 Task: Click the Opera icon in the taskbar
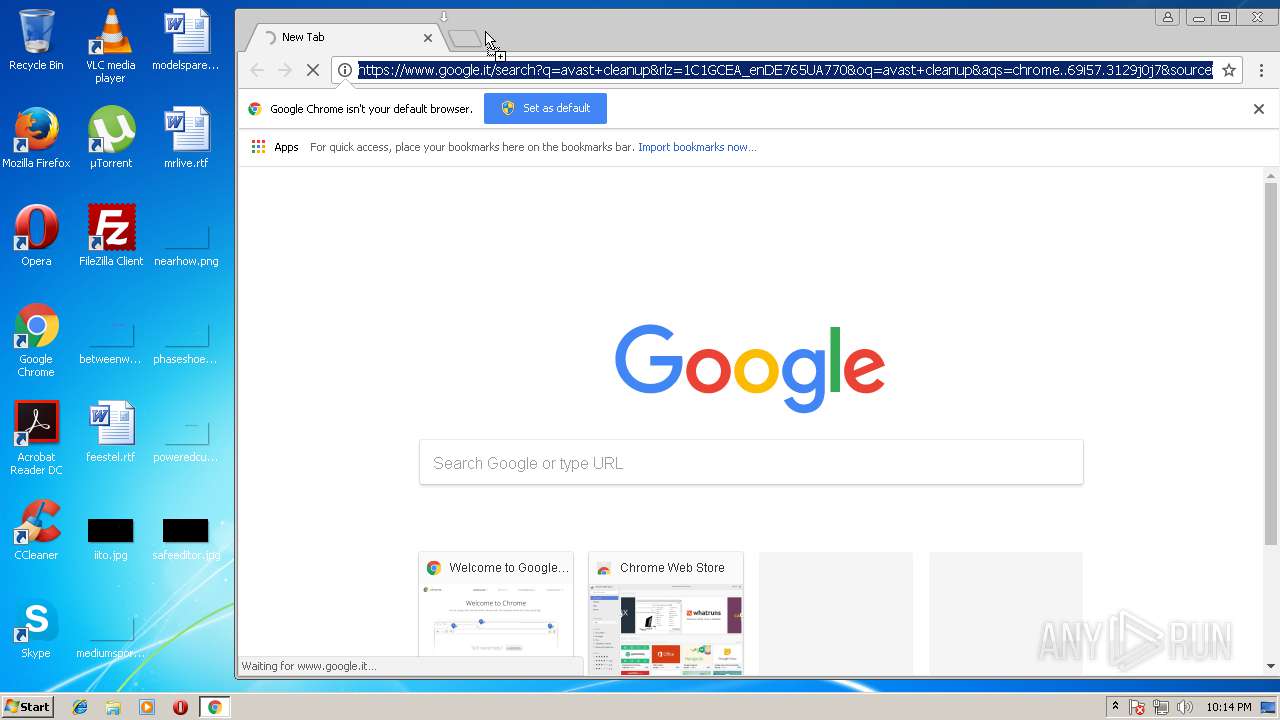[x=180, y=707]
